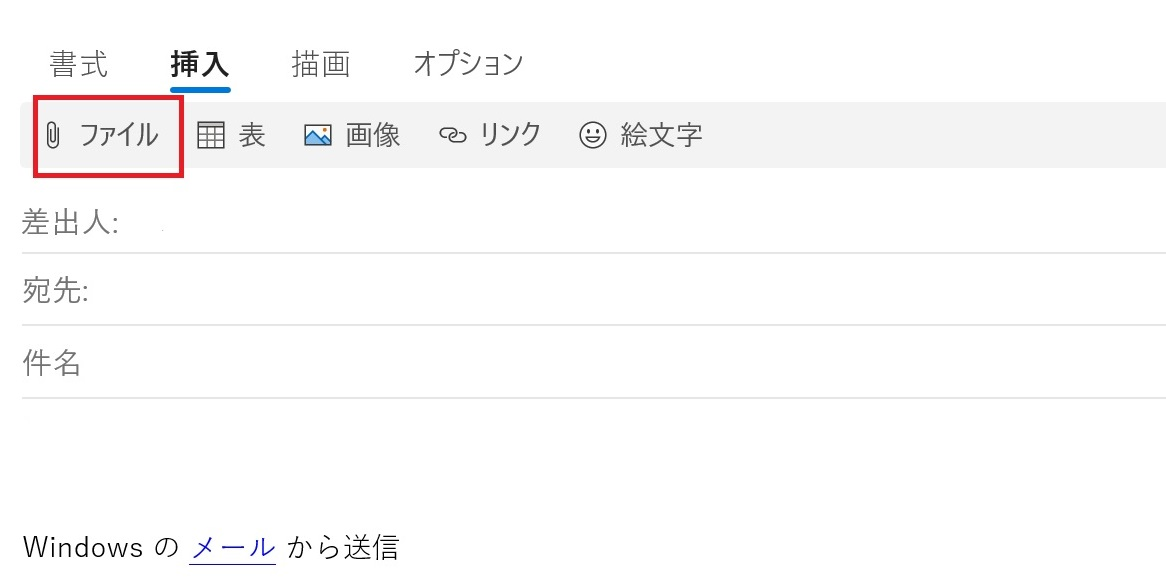
Task: Open the 描画 tab
Action: 322,63
